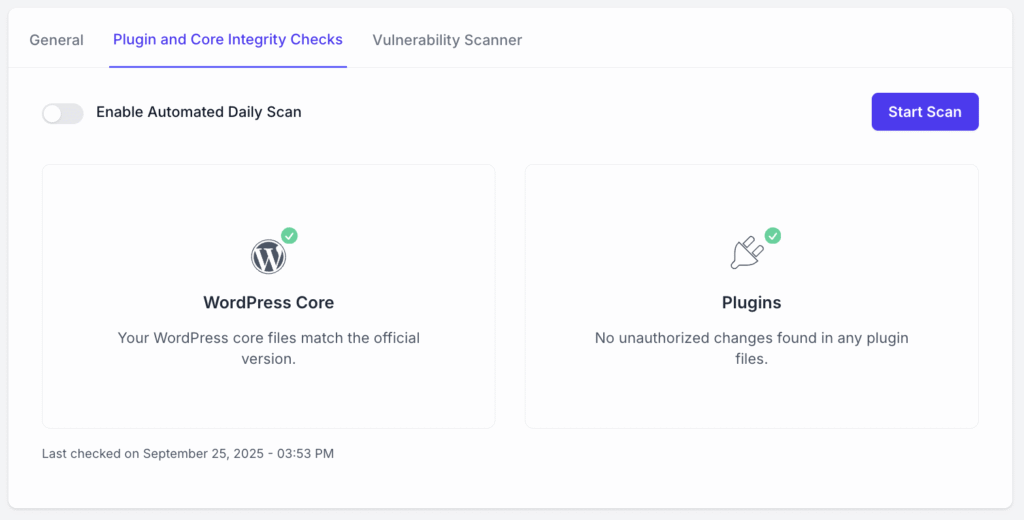The width and height of the screenshot is (1024, 520).
Task: Click the WordPress logo icon
Action: [x=268, y=257]
